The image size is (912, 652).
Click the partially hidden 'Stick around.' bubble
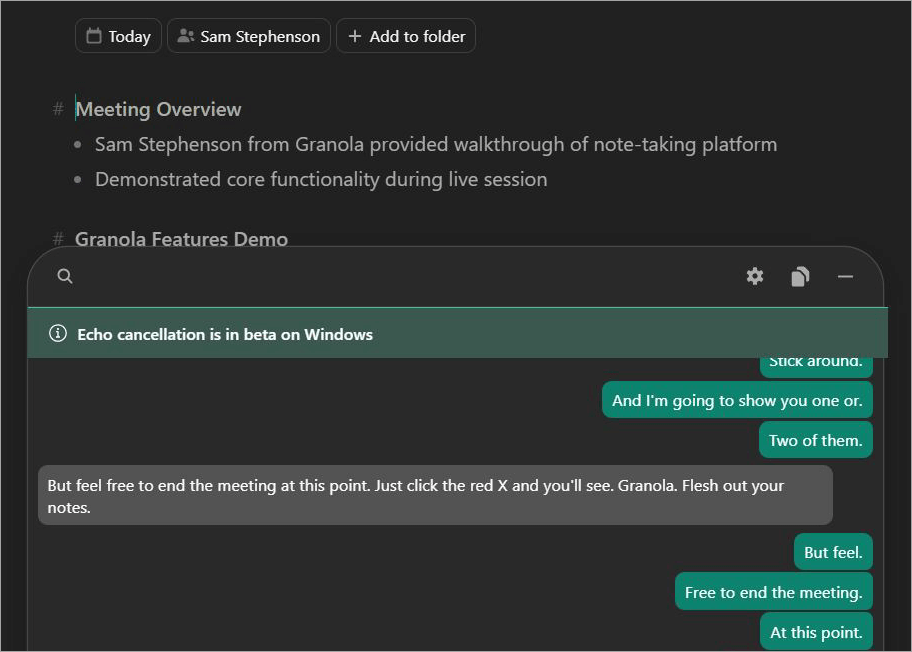coord(816,368)
